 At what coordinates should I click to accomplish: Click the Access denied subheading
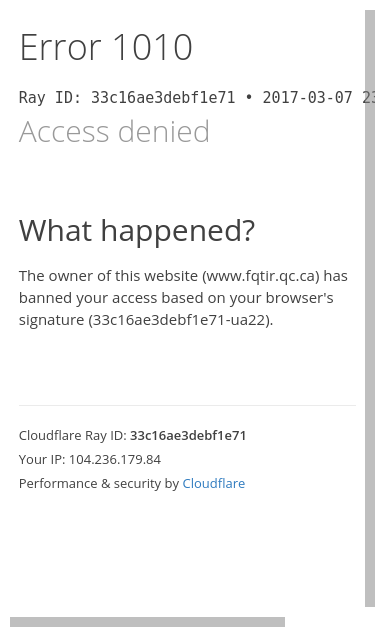click(x=114, y=131)
